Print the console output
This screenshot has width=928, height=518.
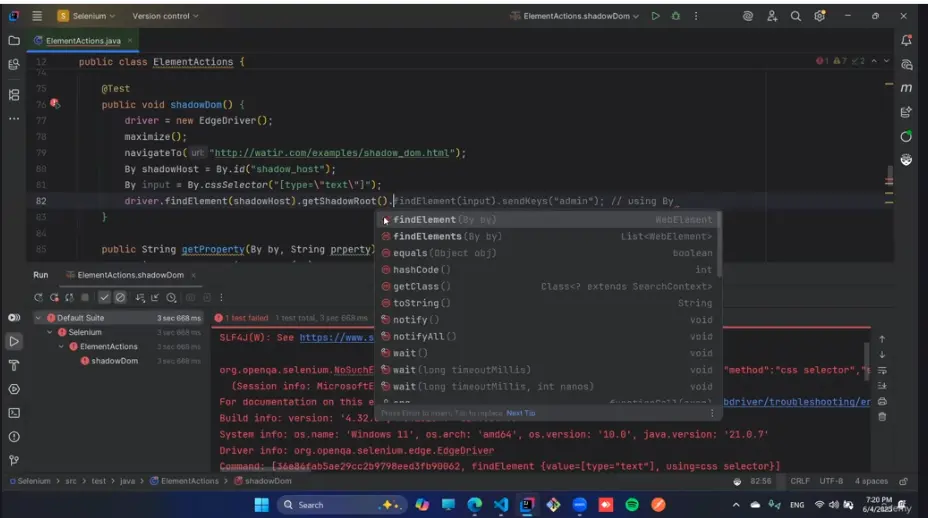[x=882, y=401]
